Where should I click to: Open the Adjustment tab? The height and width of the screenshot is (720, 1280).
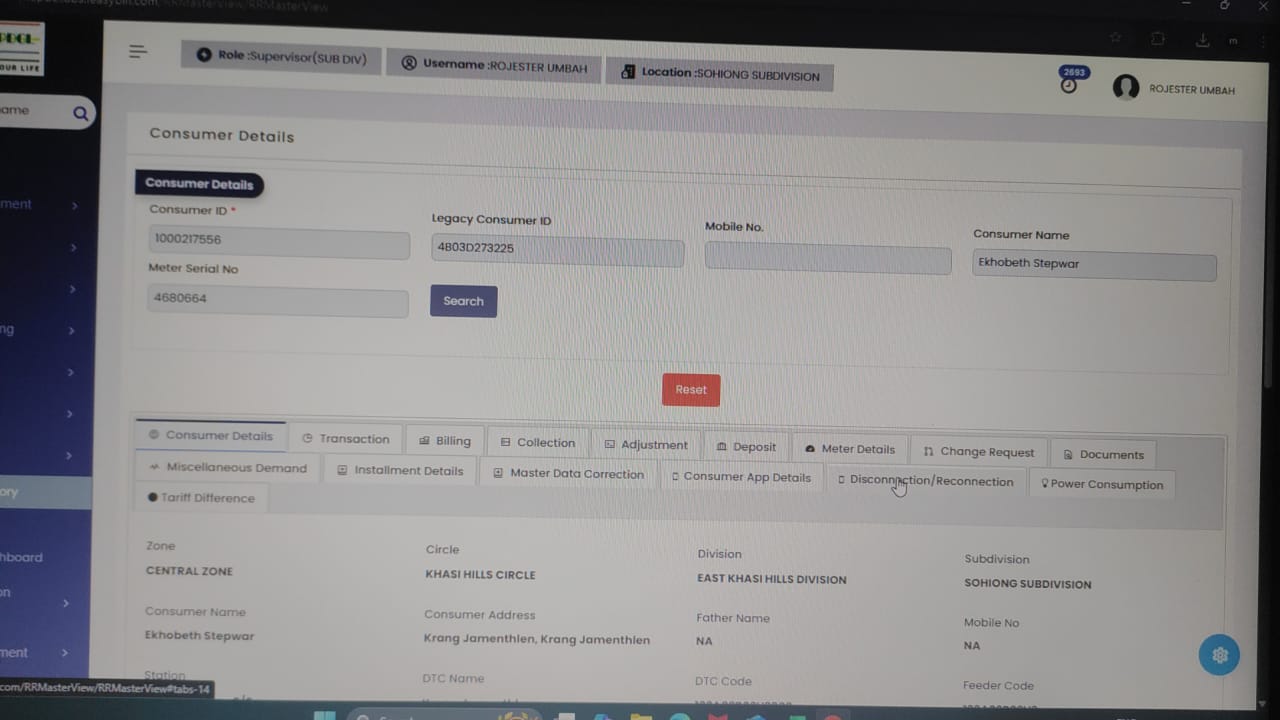646,445
